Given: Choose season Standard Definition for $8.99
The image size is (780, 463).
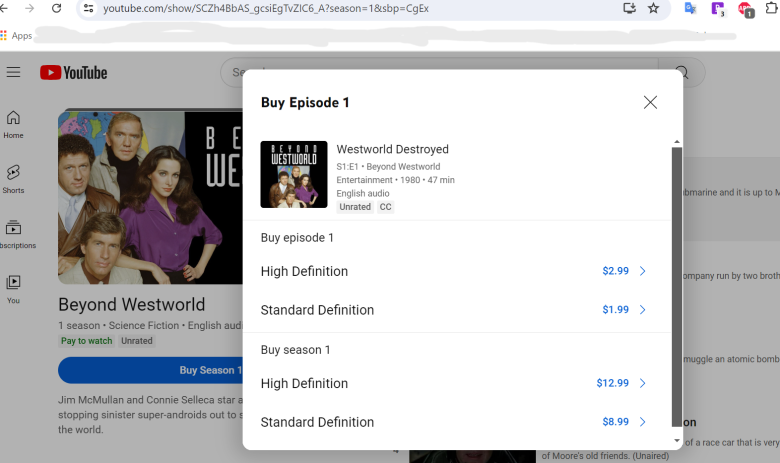Looking at the screenshot, I should click(x=453, y=422).
